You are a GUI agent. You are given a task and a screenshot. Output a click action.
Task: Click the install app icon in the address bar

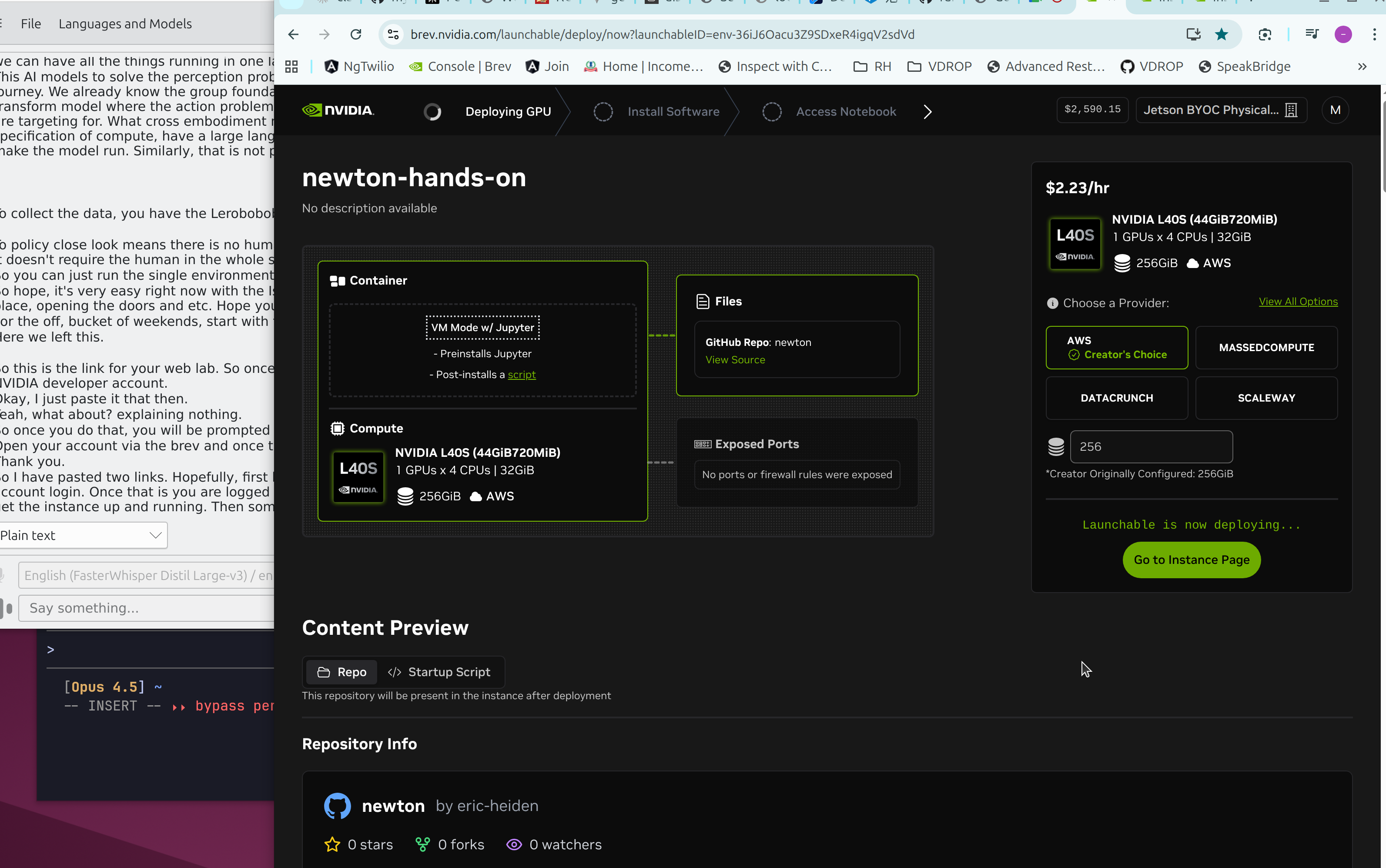[1192, 34]
